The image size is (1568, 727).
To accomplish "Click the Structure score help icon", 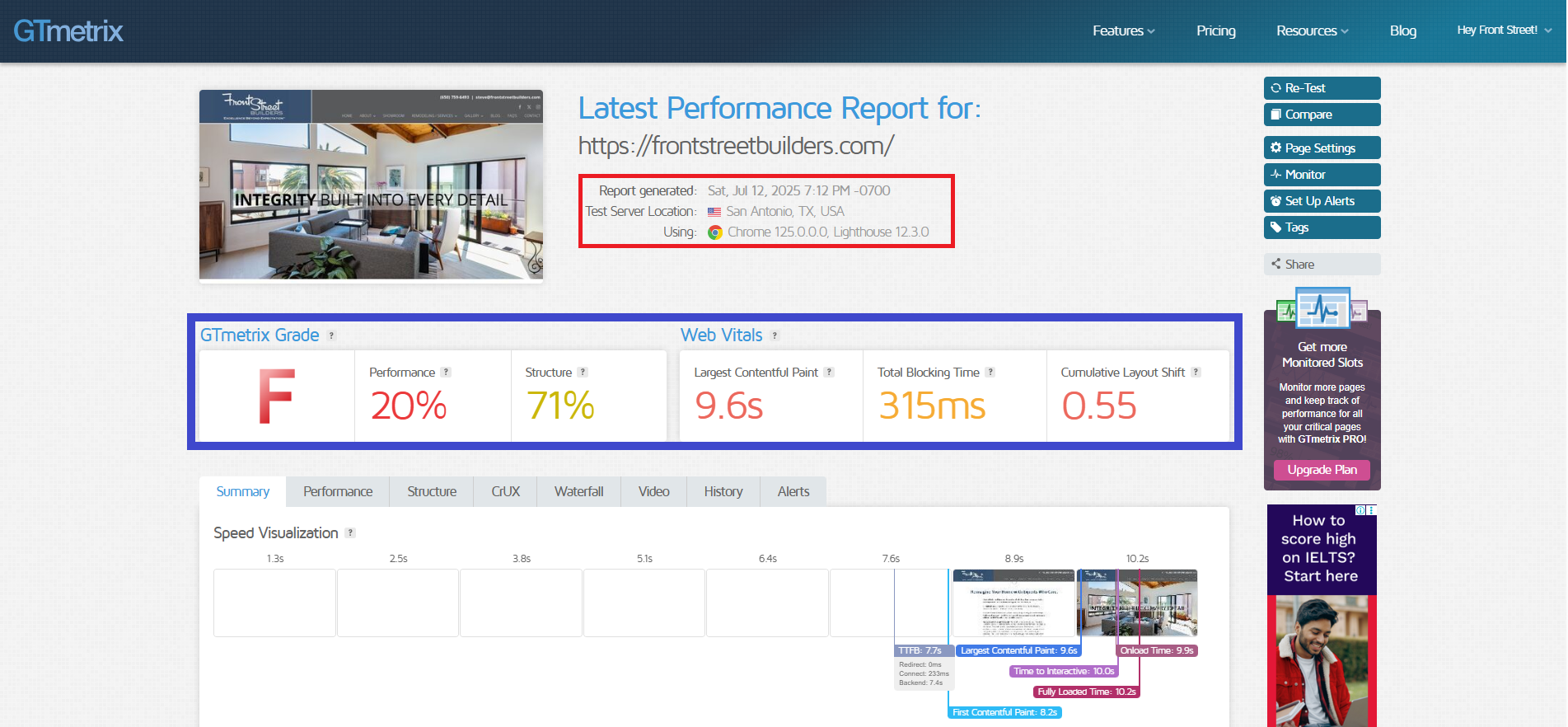I will [583, 373].
